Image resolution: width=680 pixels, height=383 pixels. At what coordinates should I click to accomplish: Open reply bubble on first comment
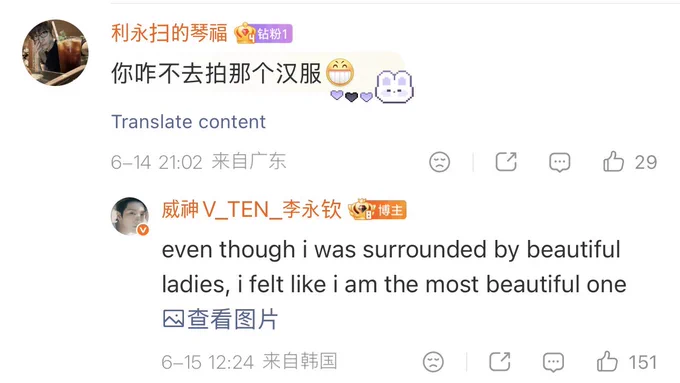559,162
